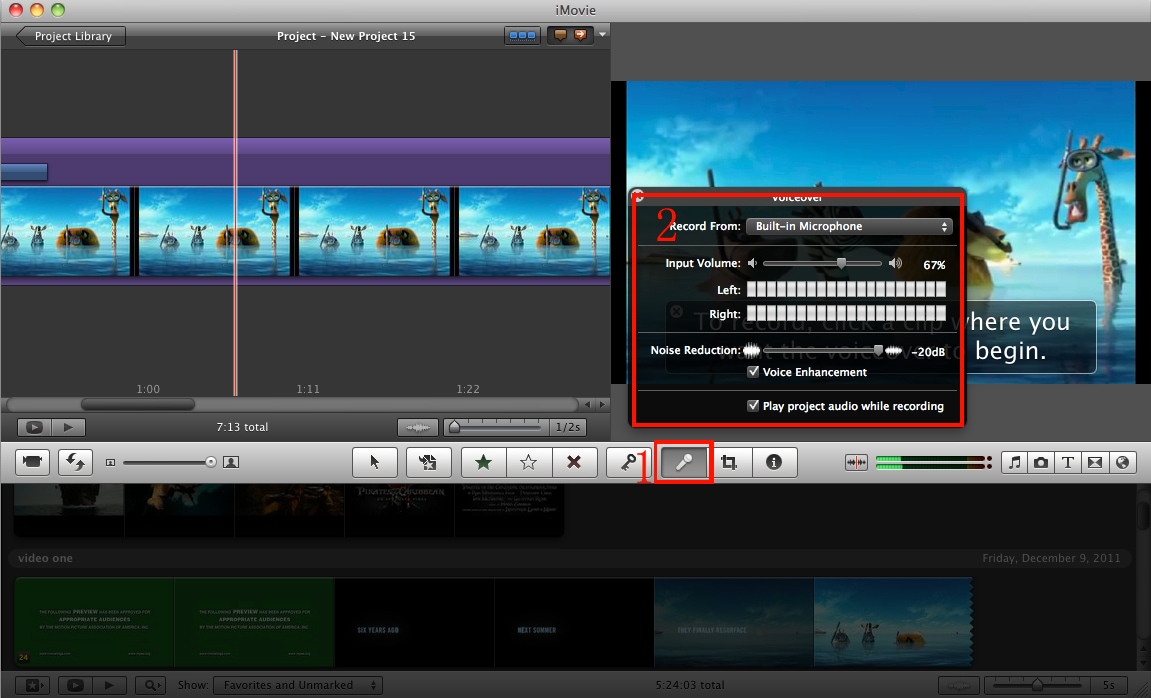
Task: Open the titles browser T icon
Action: 1068,462
